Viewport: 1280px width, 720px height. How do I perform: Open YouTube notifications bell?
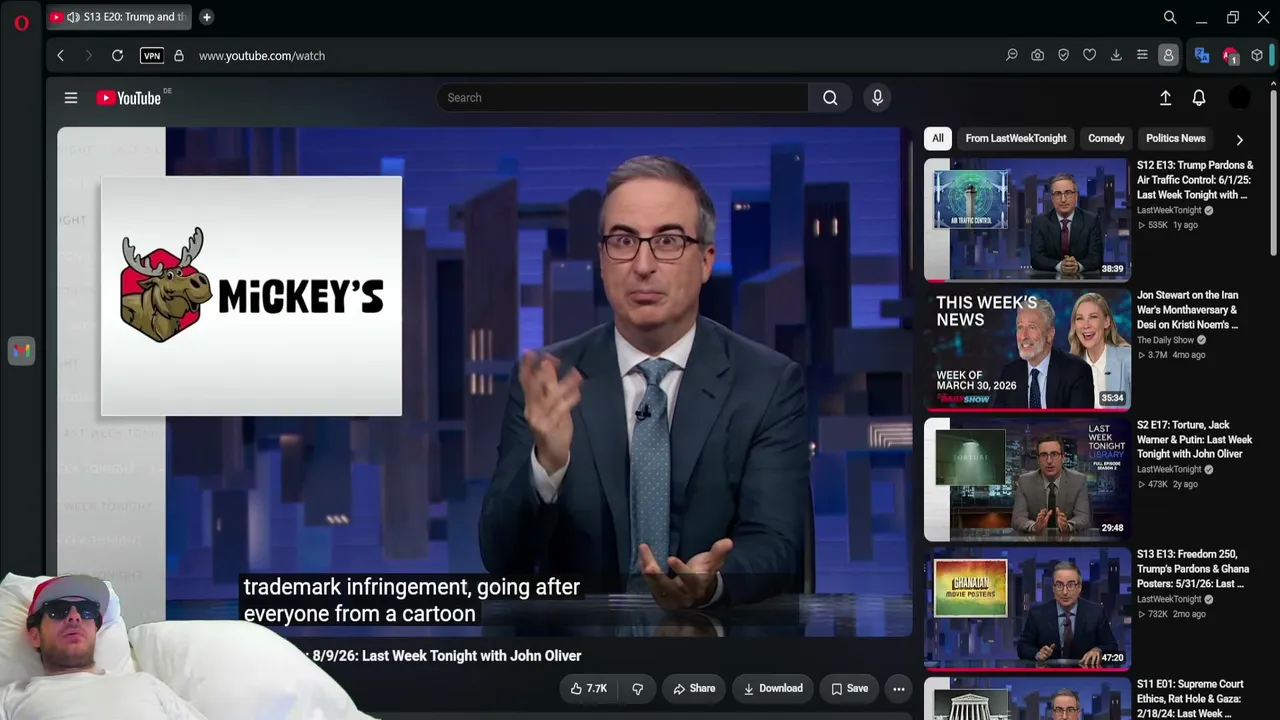(1199, 98)
